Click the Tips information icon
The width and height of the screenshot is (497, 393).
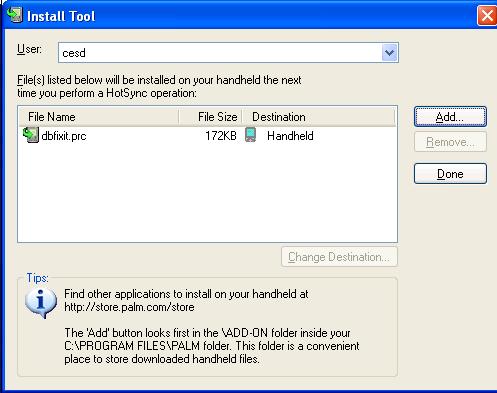tap(41, 302)
